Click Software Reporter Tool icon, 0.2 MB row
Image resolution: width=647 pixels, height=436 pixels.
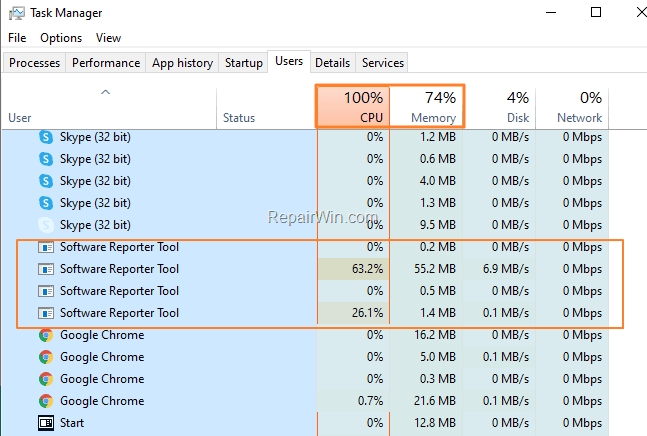(x=46, y=247)
